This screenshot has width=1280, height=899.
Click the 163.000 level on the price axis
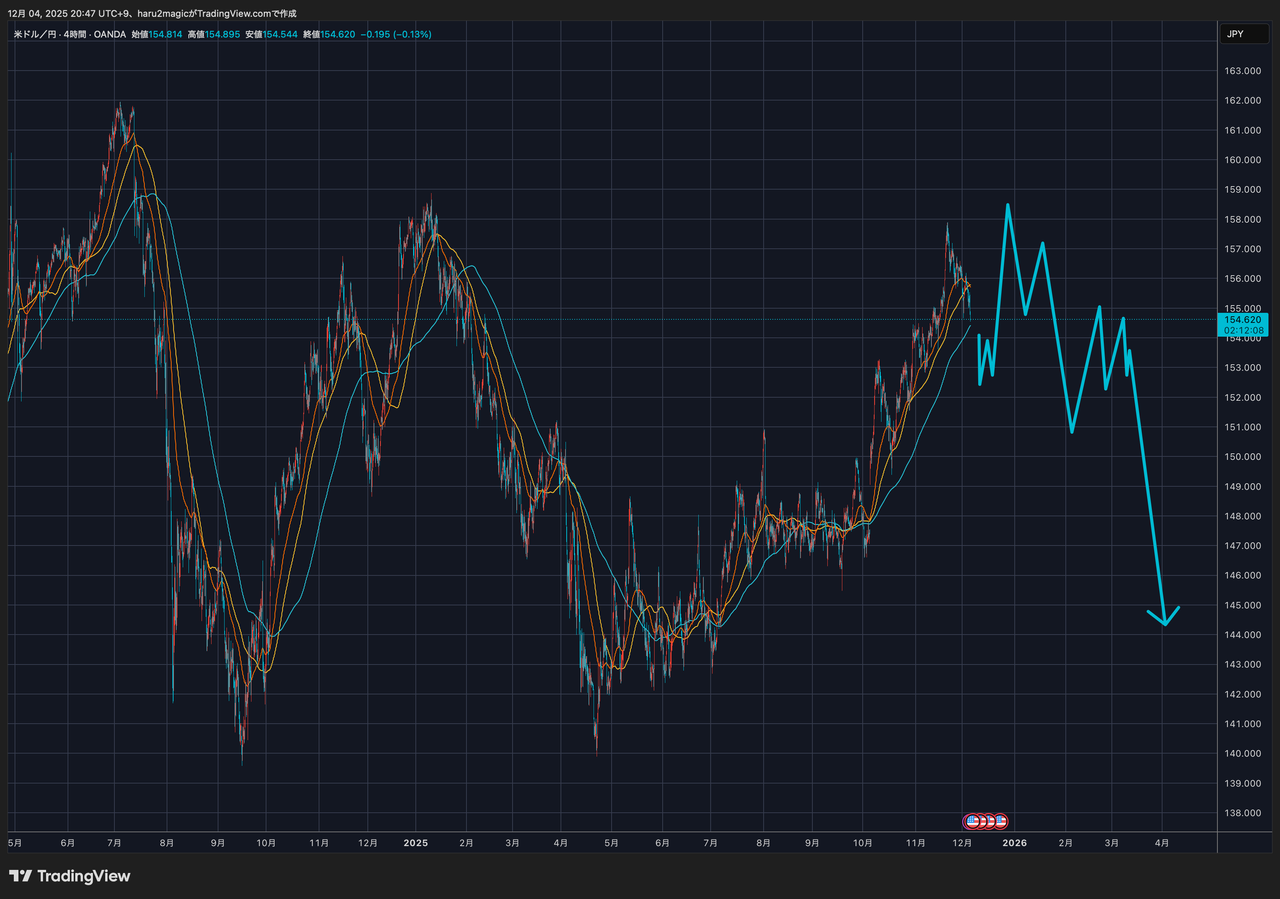click(1240, 71)
